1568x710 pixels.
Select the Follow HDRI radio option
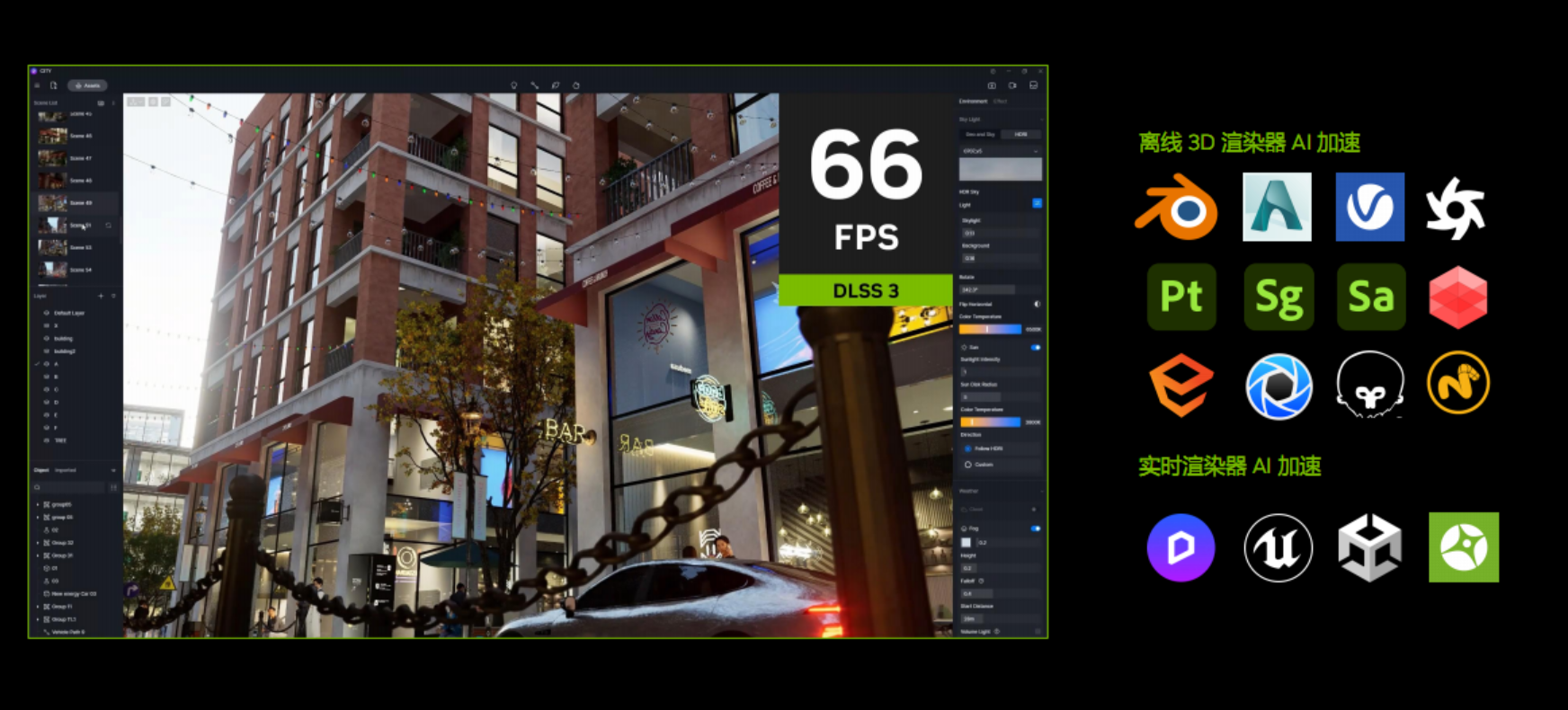[968, 448]
